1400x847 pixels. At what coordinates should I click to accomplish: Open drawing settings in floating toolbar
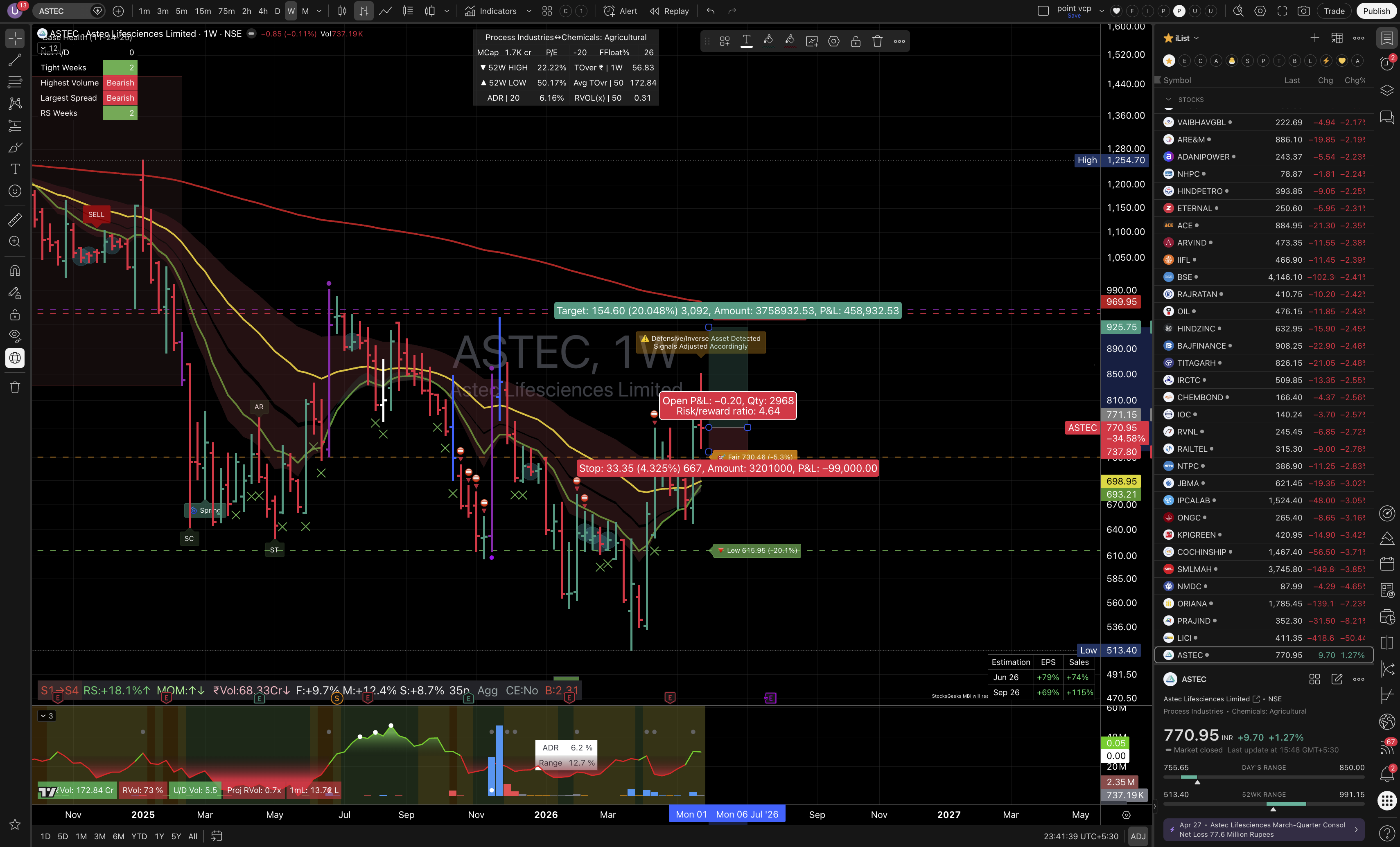click(833, 41)
